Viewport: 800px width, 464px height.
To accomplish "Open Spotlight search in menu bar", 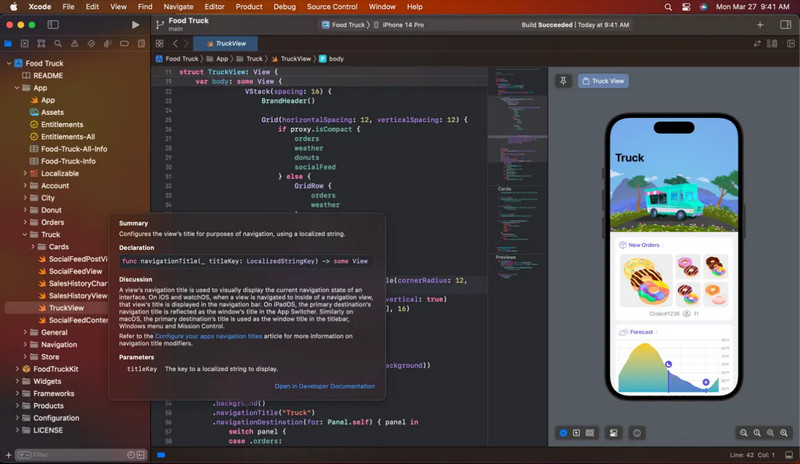I will click(668, 7).
